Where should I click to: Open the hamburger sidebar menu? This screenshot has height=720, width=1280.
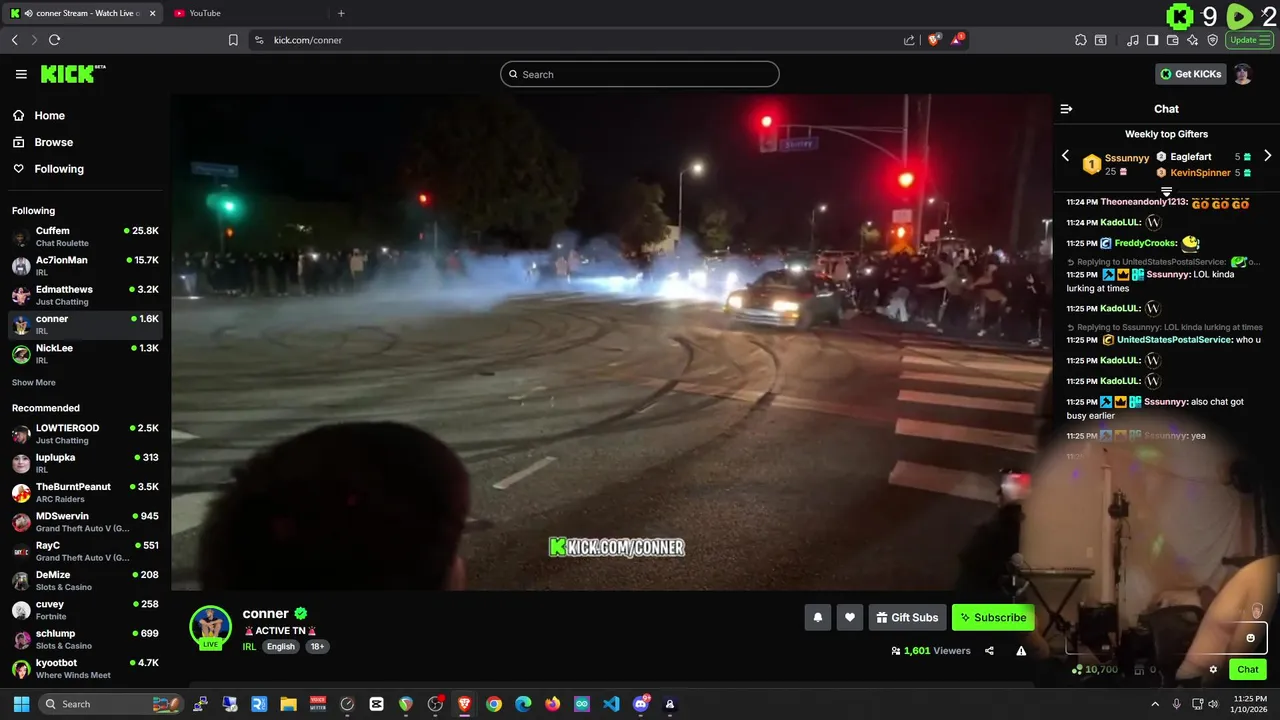click(21, 74)
